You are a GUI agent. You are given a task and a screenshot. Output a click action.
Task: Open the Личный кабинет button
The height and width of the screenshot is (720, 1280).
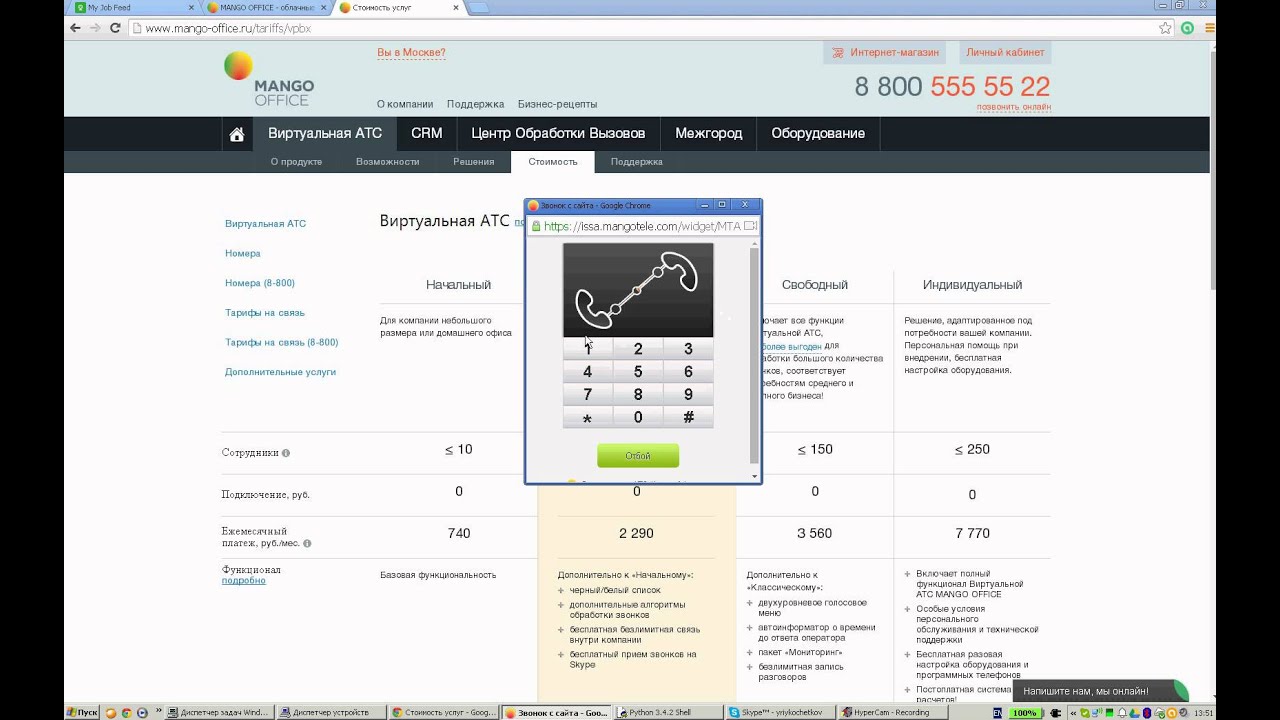click(x=1005, y=52)
